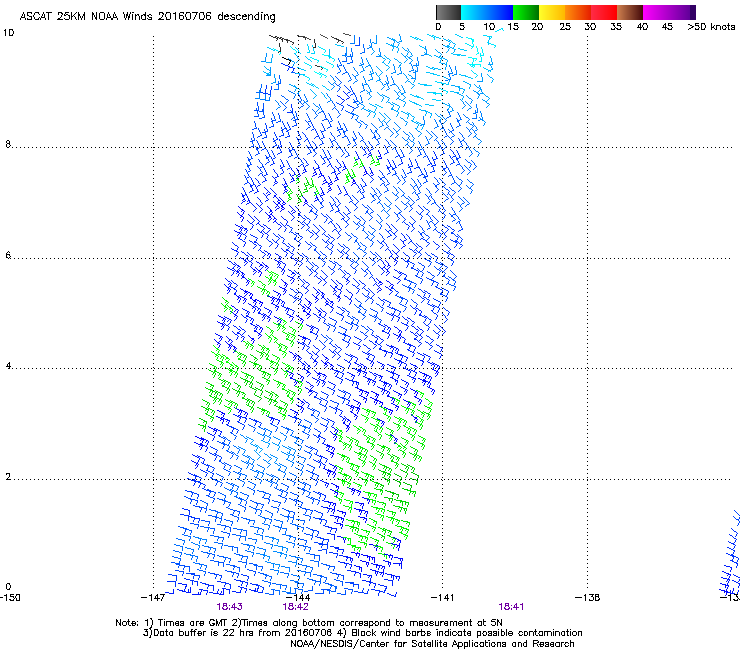
Task: Click the 'Data buffer is 22 hrs' note
Action: (362, 633)
